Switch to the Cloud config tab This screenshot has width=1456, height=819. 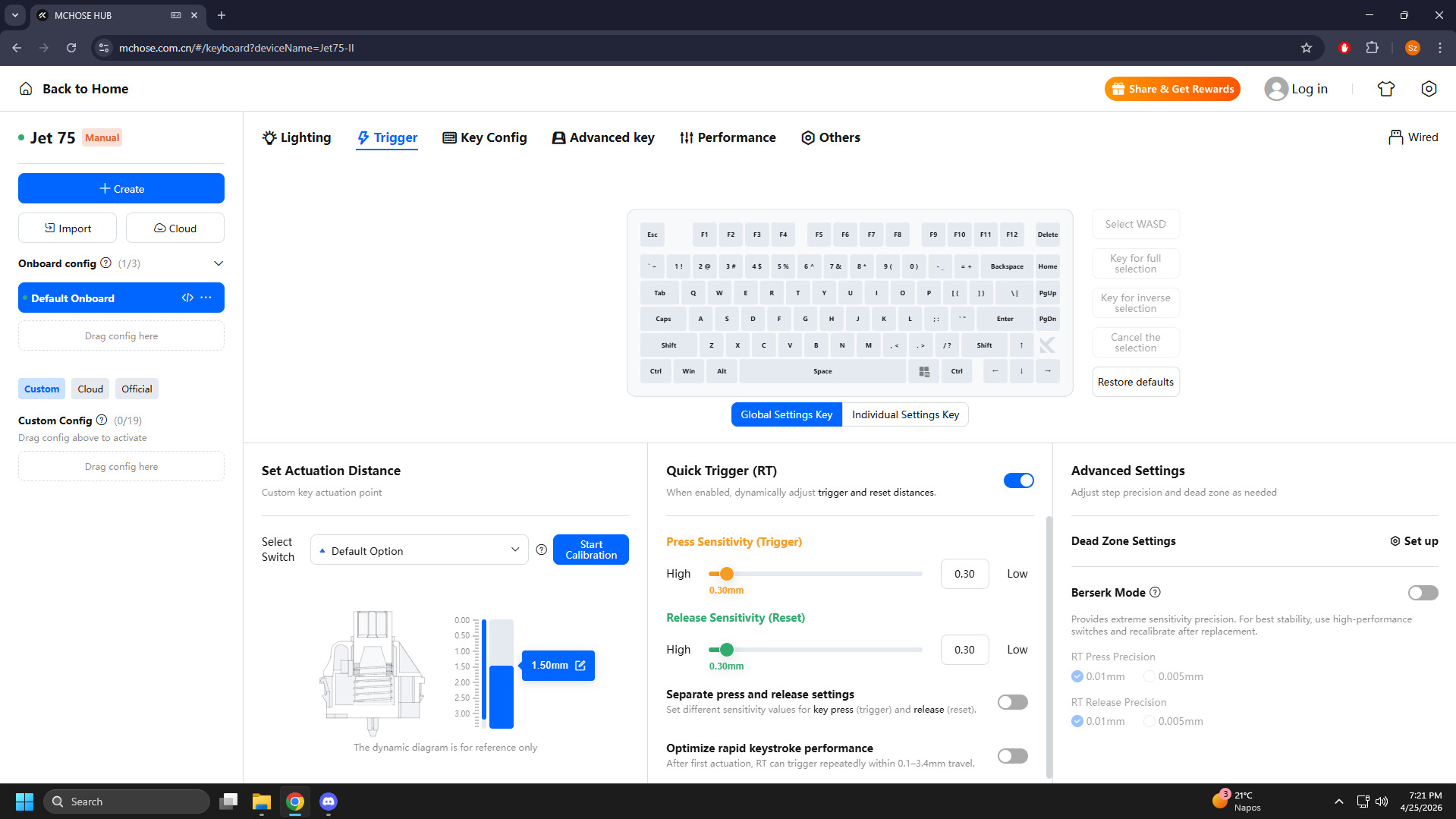pyautogui.click(x=90, y=389)
